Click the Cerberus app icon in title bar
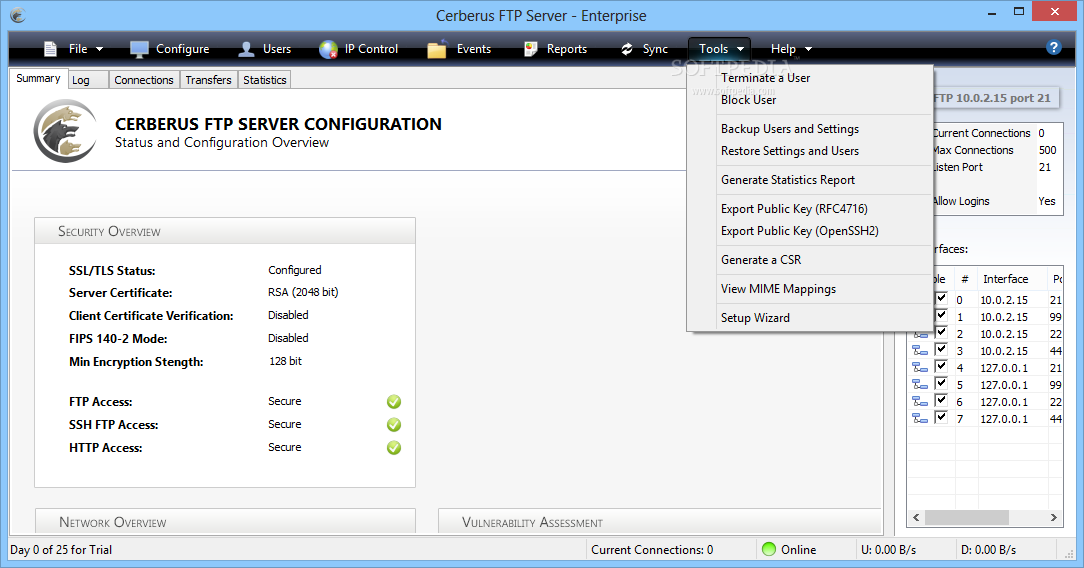This screenshot has height=568, width=1084. click(18, 15)
